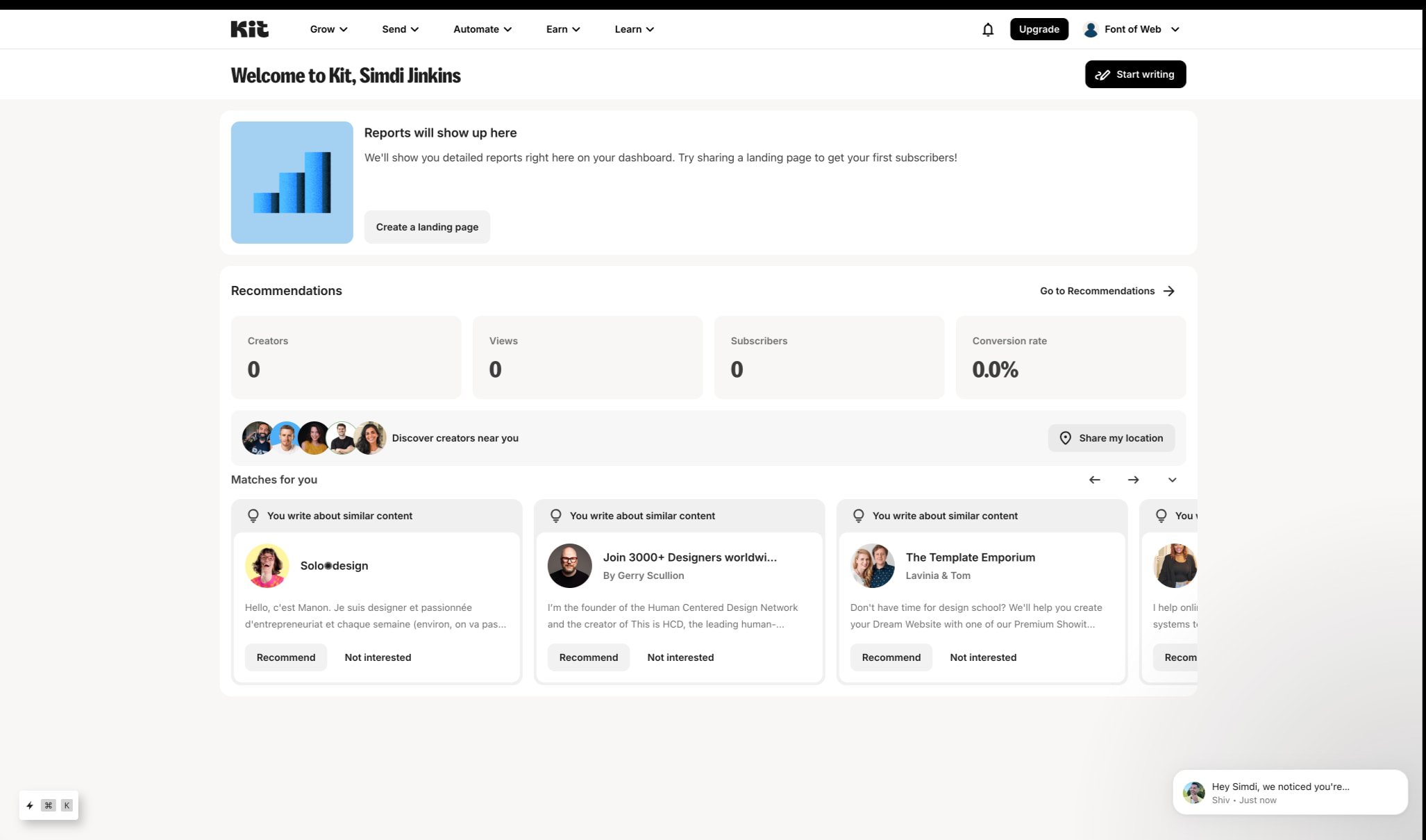Expand the Automate menu

(483, 29)
